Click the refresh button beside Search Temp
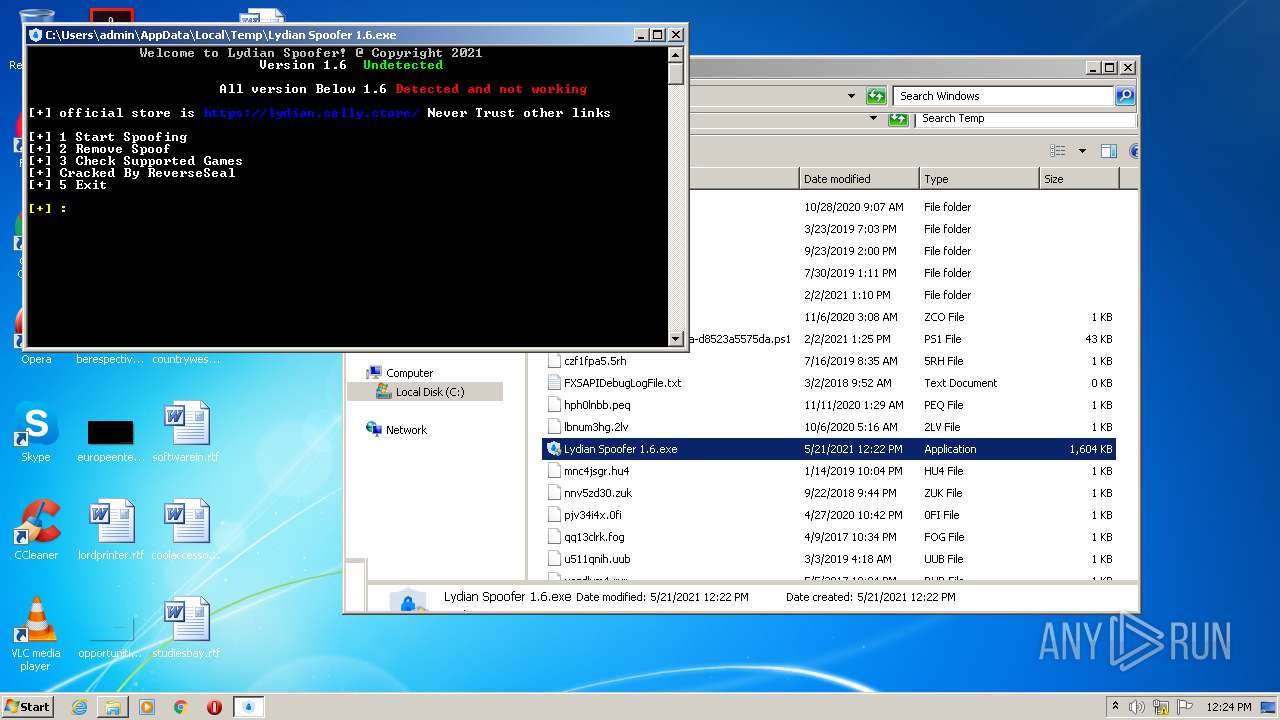Screen dimensions: 1280x720 click(898, 118)
